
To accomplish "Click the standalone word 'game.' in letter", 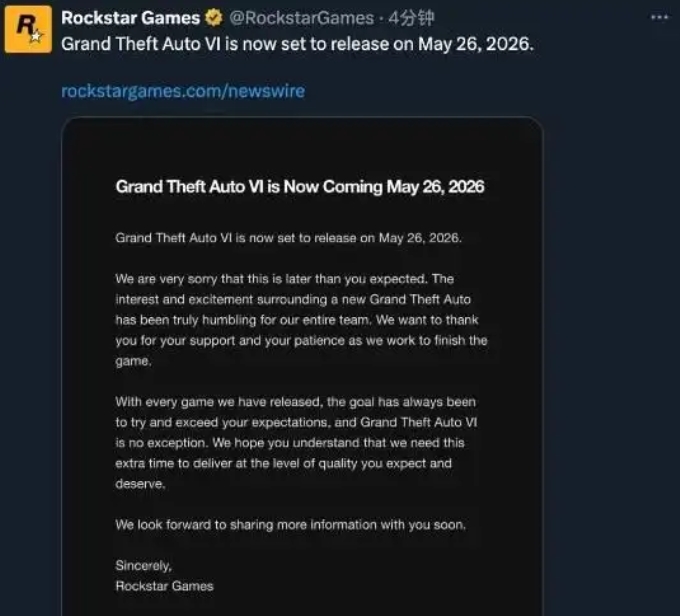I will click(x=133, y=361).
